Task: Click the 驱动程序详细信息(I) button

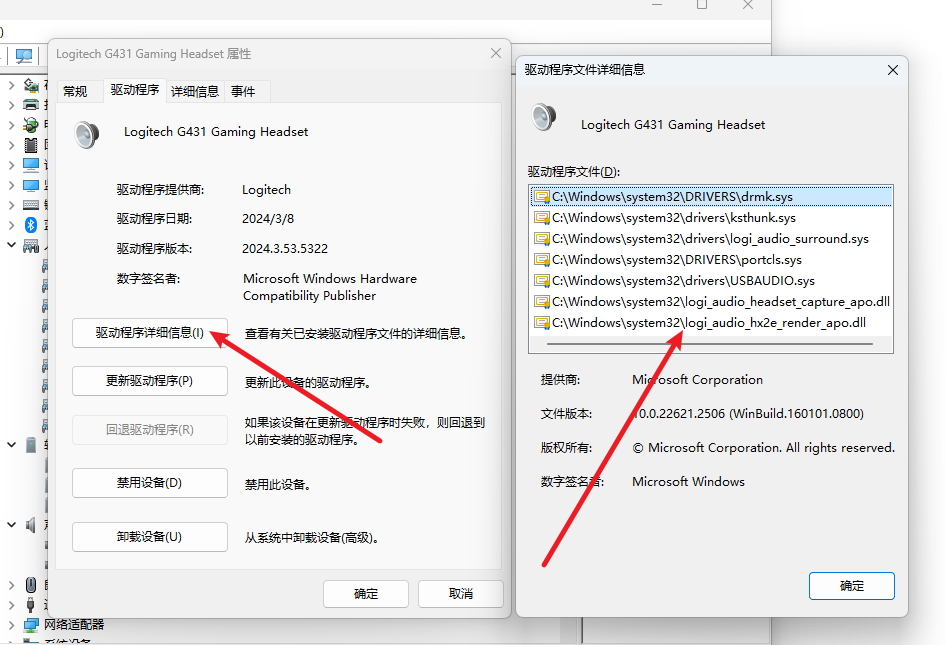Action: [150, 333]
